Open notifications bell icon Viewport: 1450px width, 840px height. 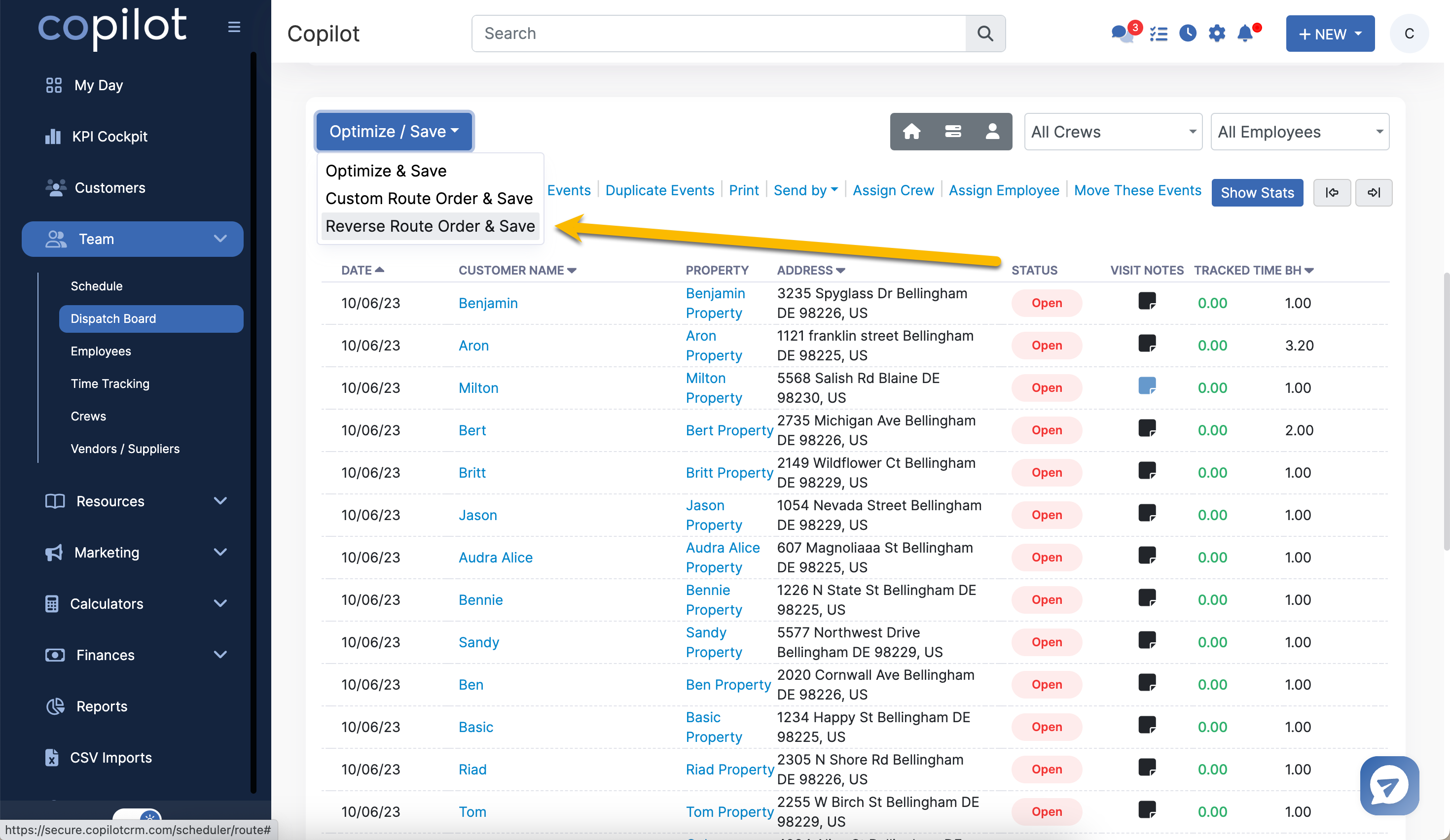point(1245,34)
